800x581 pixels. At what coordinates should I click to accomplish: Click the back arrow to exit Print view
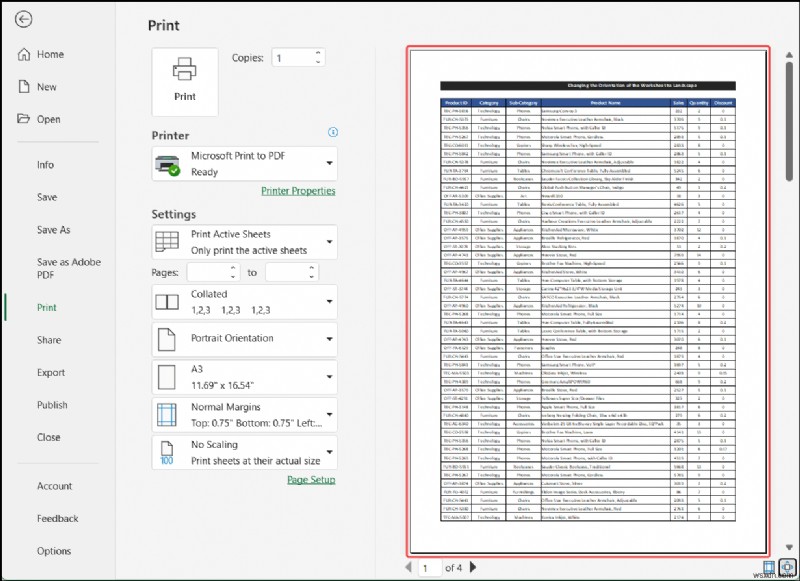click(24, 19)
